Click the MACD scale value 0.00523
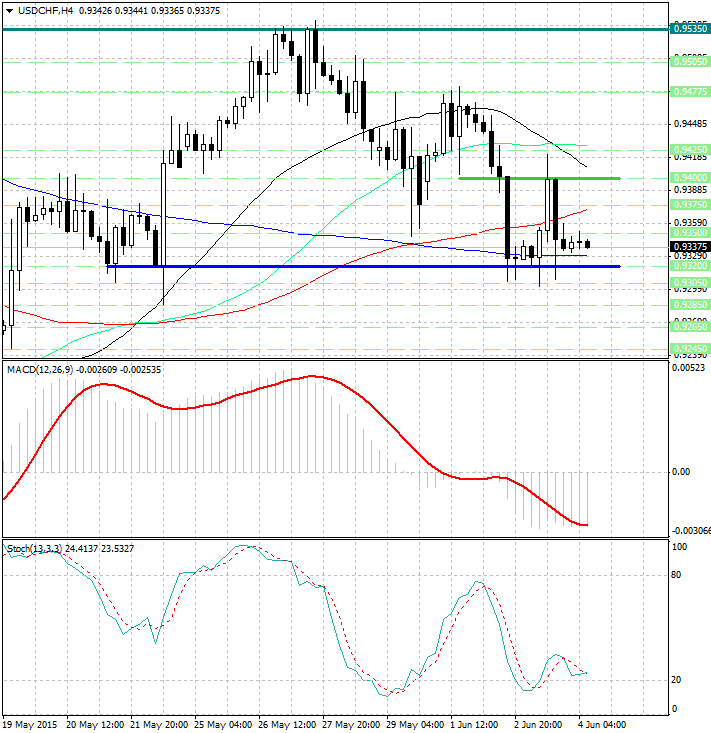 click(x=688, y=368)
